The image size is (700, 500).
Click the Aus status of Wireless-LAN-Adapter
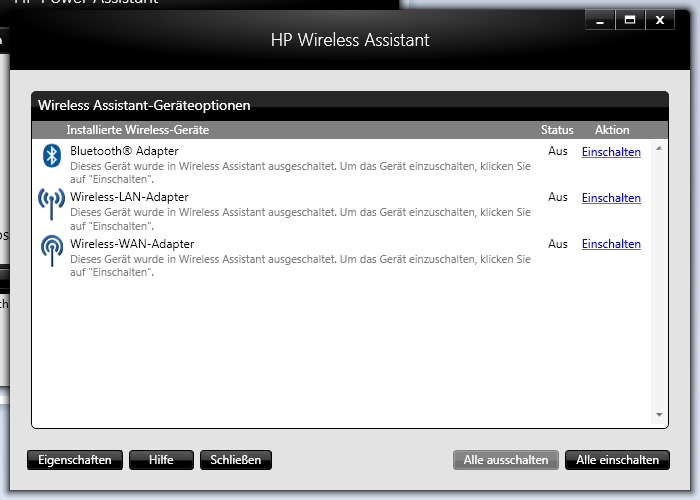(558, 197)
